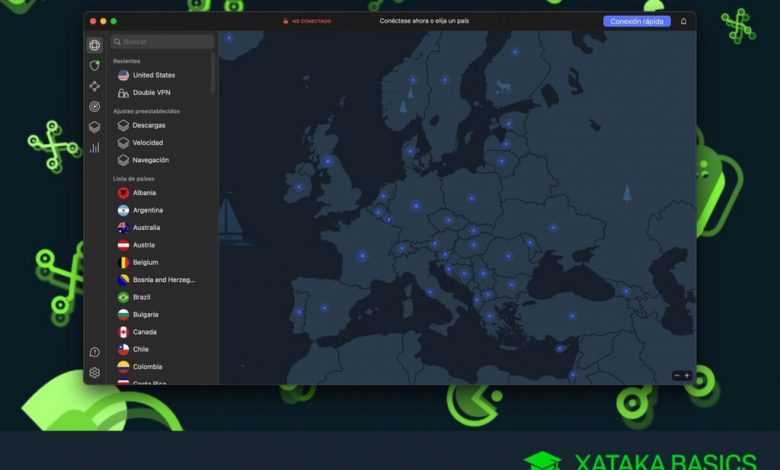Click the Double VPN padlock icon
Image resolution: width=780 pixels, height=470 pixels.
[123, 93]
